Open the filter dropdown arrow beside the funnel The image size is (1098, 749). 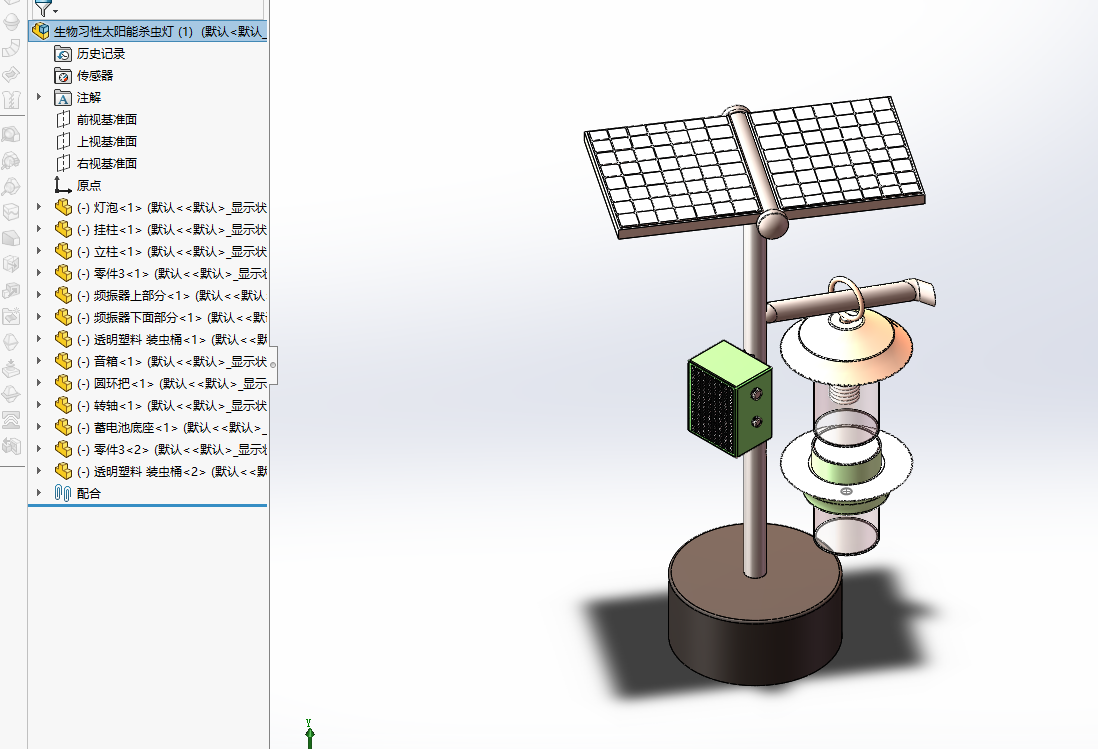coord(55,11)
